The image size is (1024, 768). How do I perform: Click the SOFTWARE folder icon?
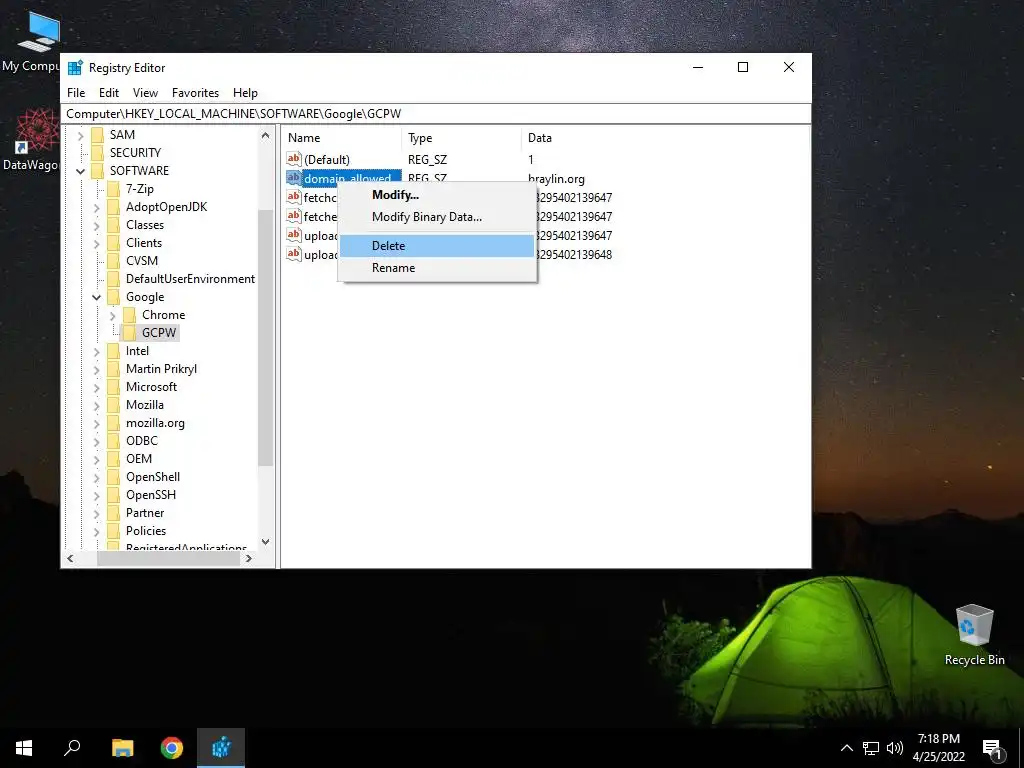click(97, 170)
